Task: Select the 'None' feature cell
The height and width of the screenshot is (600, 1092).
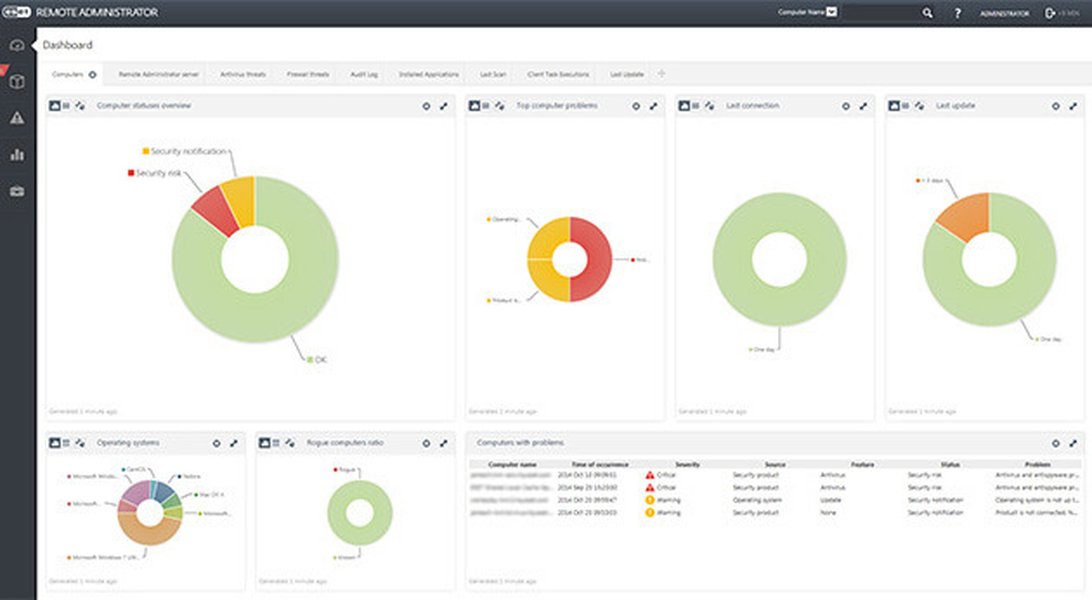Action: click(828, 513)
